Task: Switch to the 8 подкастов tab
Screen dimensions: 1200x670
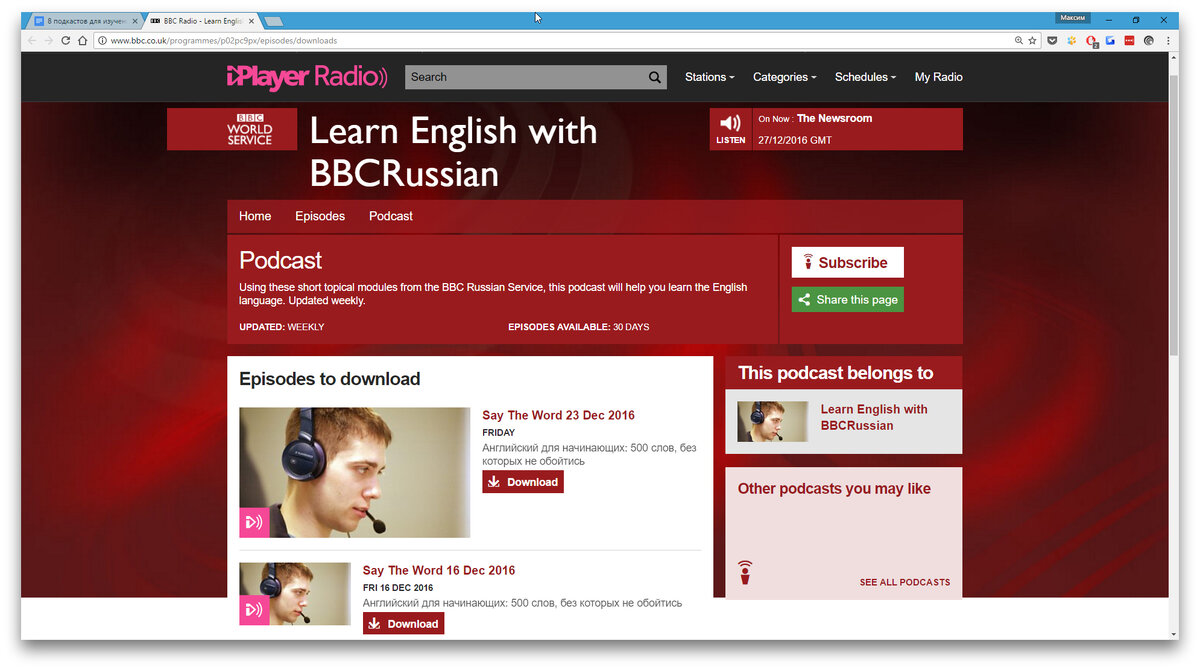Action: click(x=84, y=21)
